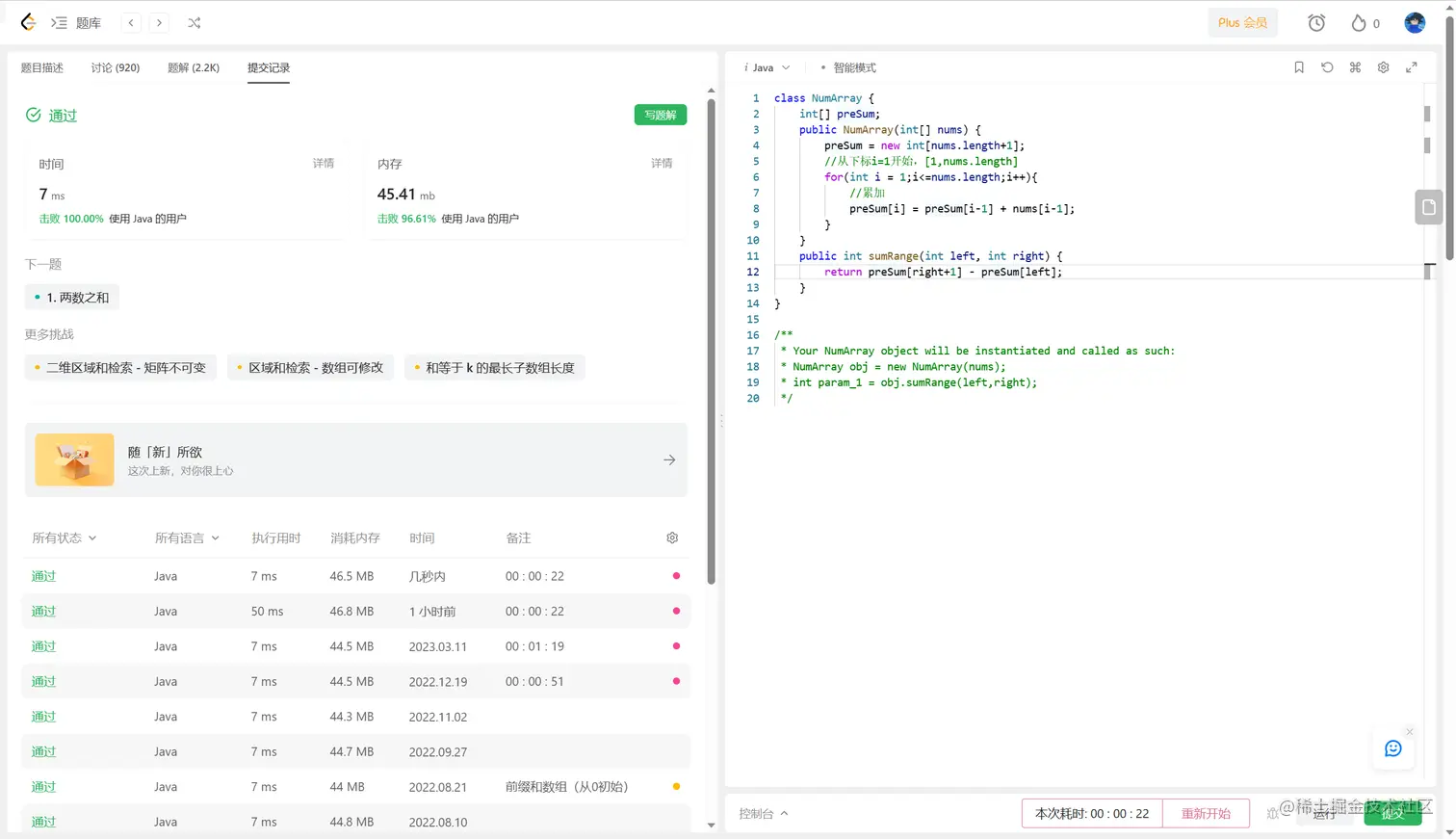Open the Java language dropdown
The width and height of the screenshot is (1456, 839).
(767, 67)
